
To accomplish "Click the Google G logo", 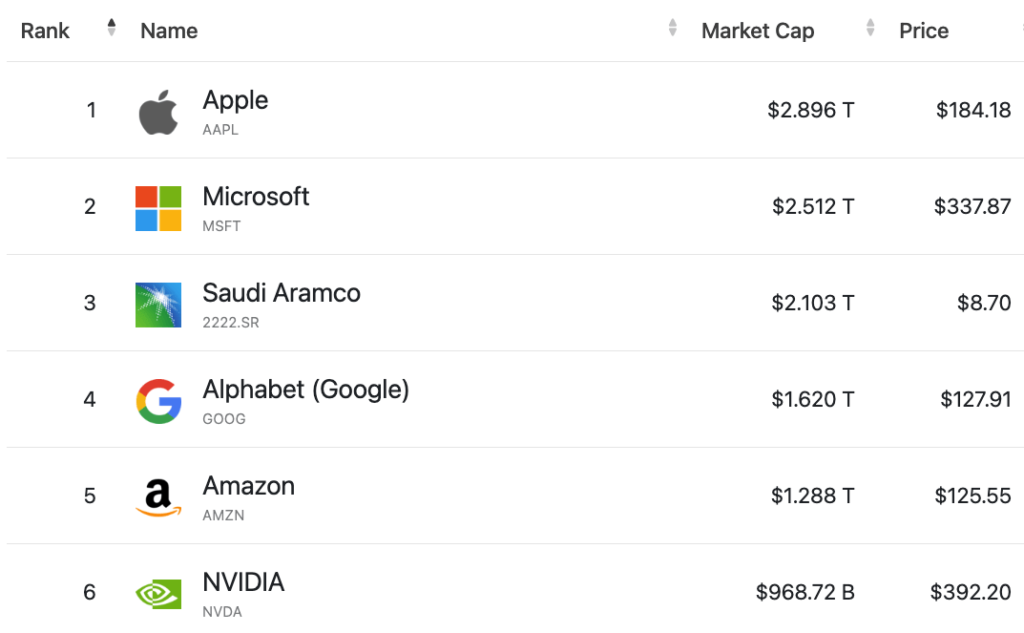I will [158, 401].
